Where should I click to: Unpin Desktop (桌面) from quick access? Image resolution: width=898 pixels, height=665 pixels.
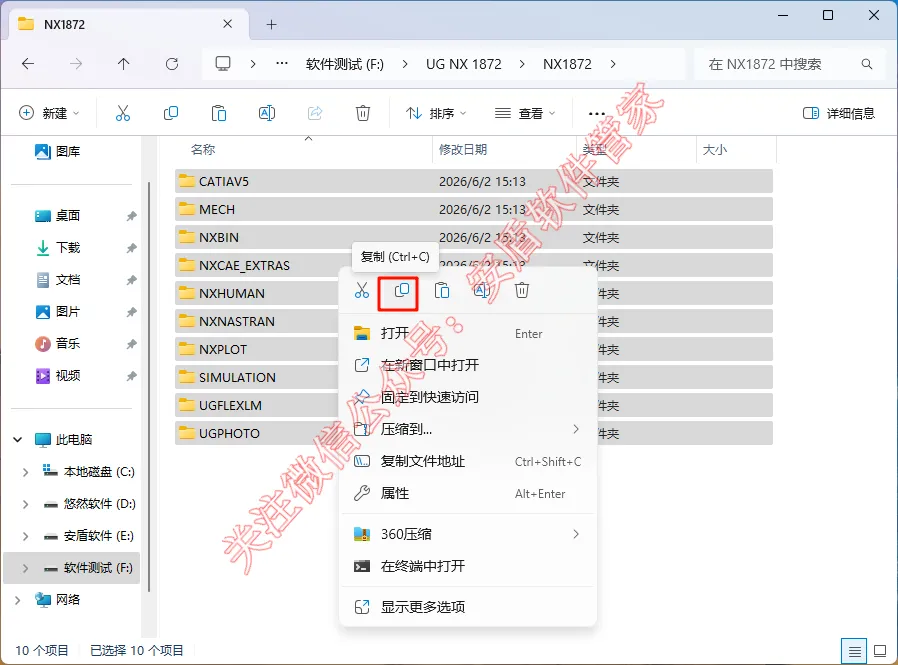point(132,216)
